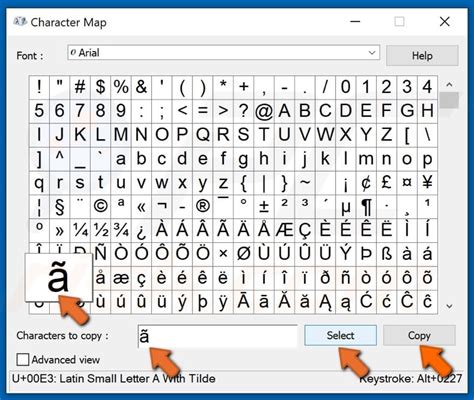Click the Select button

point(340,335)
